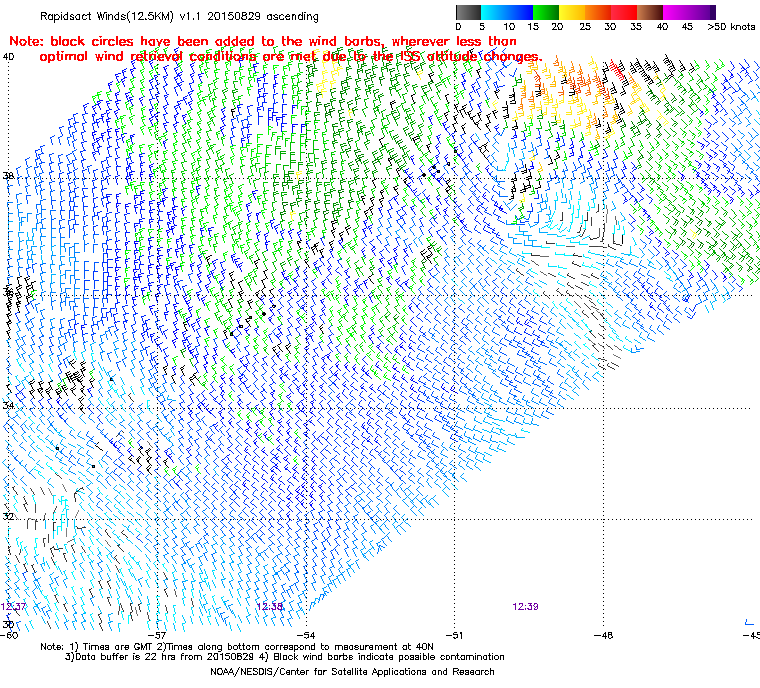Image resolution: width=760 pixels, height=688 pixels.
Task: Click the NOAA/NESDIS credit line
Action: click(x=352, y=672)
